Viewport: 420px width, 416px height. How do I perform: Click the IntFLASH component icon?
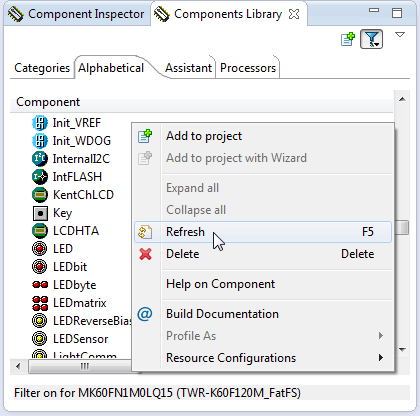click(x=40, y=177)
